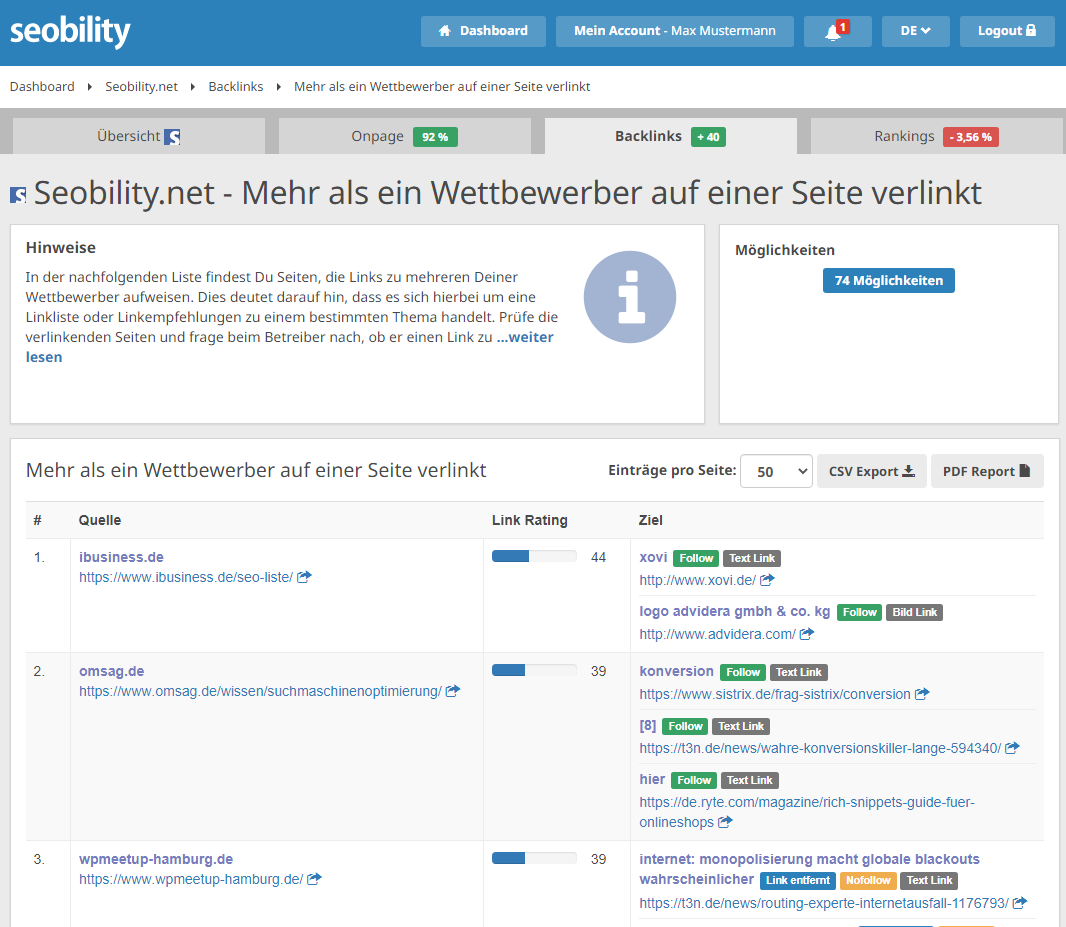Screen dimensions: 1066x927
Task: Click the link rating value 44
Action: click(598, 557)
